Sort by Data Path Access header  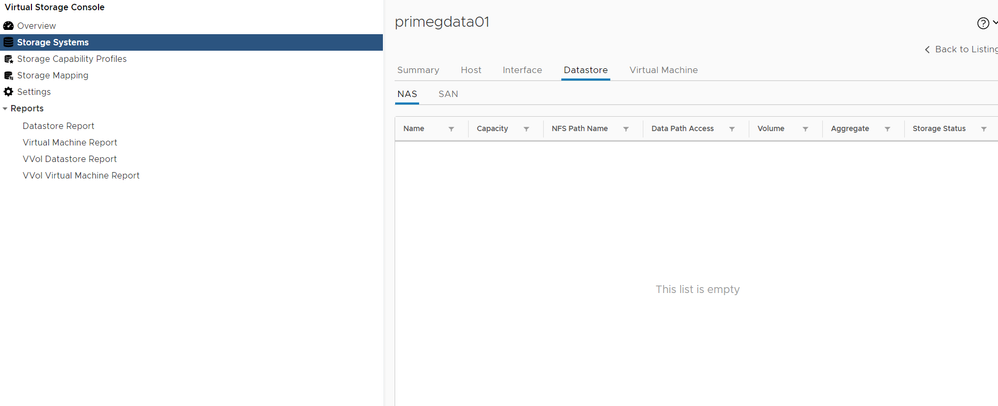[683, 129]
